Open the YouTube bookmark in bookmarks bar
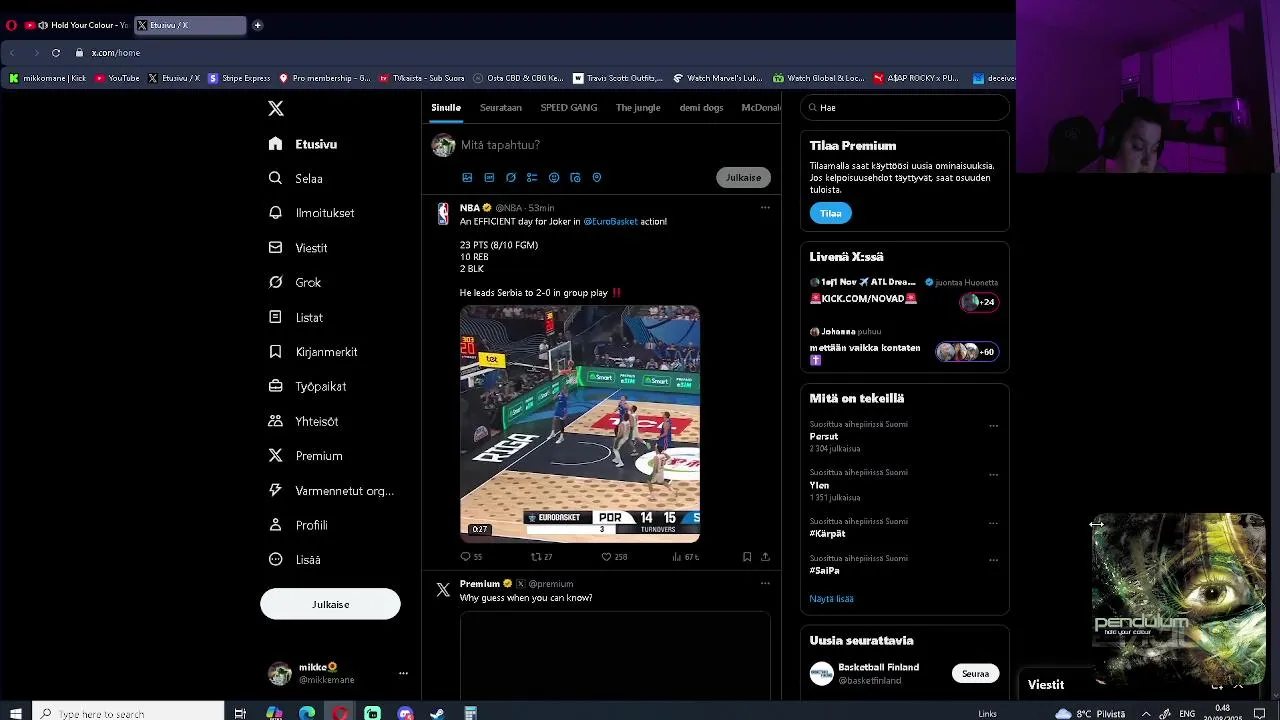Image resolution: width=1280 pixels, height=720 pixels. pyautogui.click(x=117, y=78)
